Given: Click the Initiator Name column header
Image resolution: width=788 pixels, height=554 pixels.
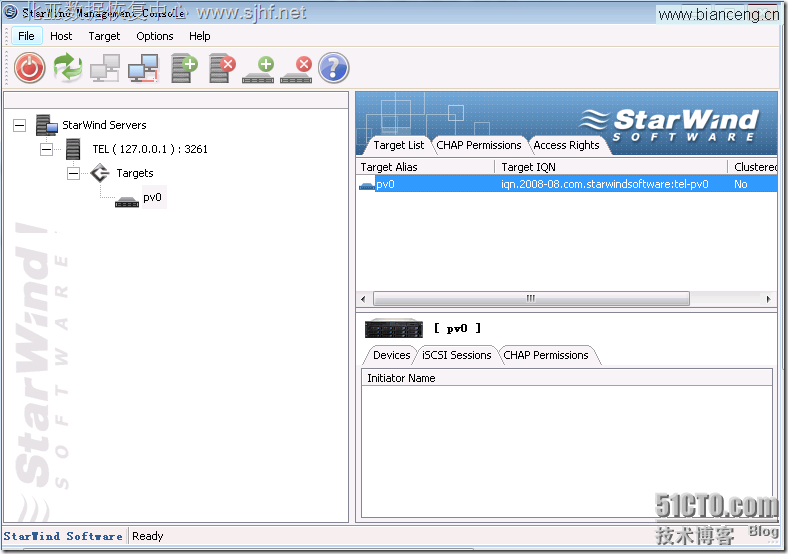Looking at the screenshot, I should click(x=567, y=378).
